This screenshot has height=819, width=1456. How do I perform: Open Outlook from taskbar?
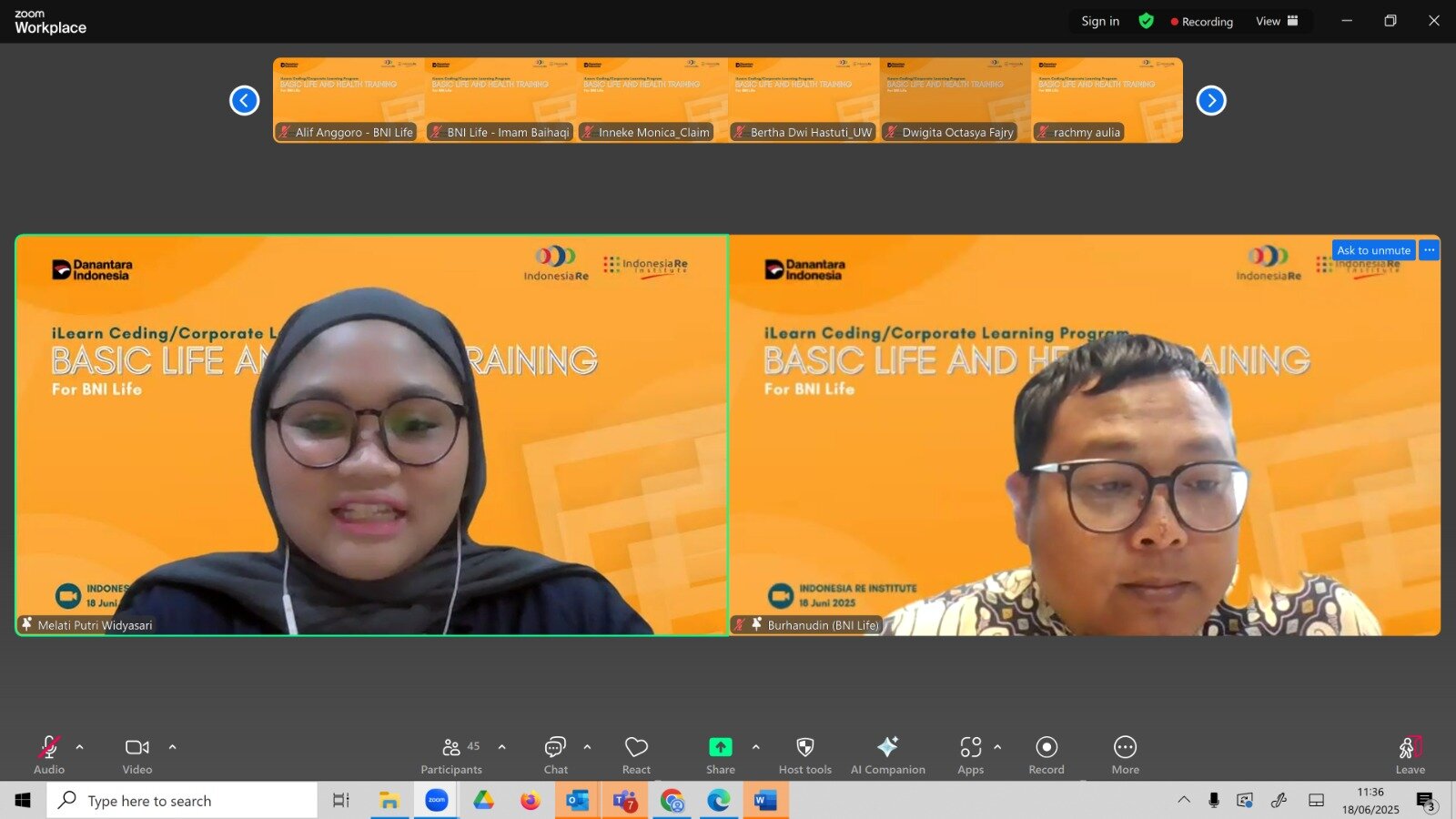(x=578, y=801)
